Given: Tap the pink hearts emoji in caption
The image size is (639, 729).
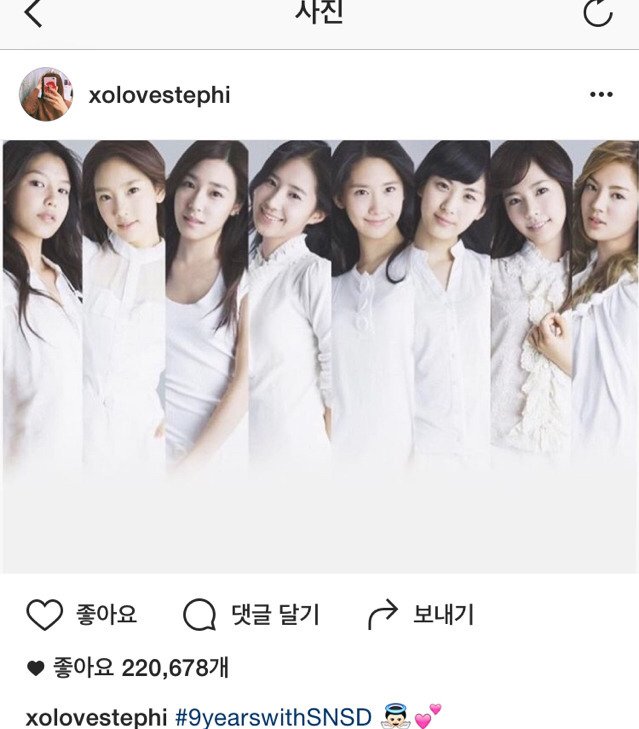Looking at the screenshot, I should click(428, 716).
